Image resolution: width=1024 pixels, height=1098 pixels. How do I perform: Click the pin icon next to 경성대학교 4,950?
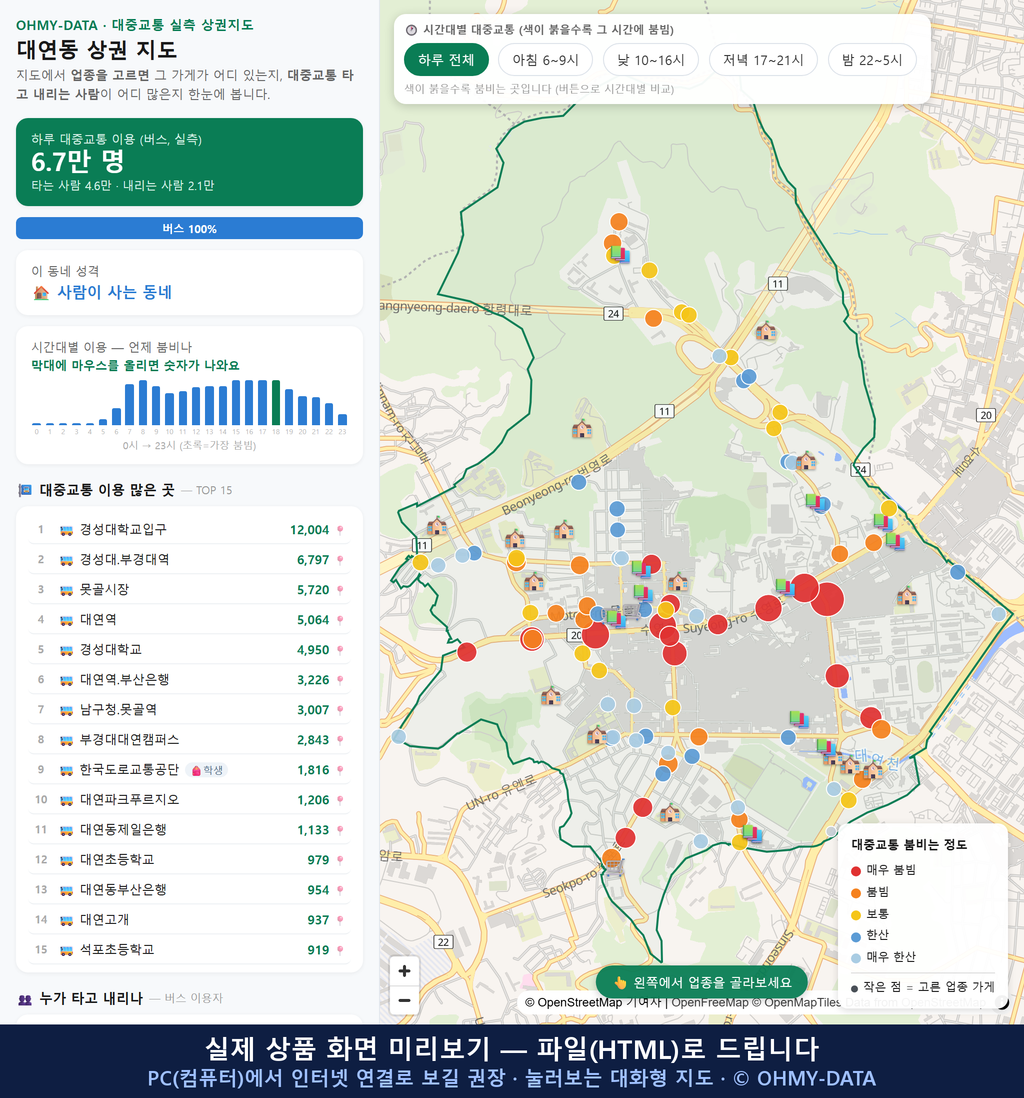point(340,651)
